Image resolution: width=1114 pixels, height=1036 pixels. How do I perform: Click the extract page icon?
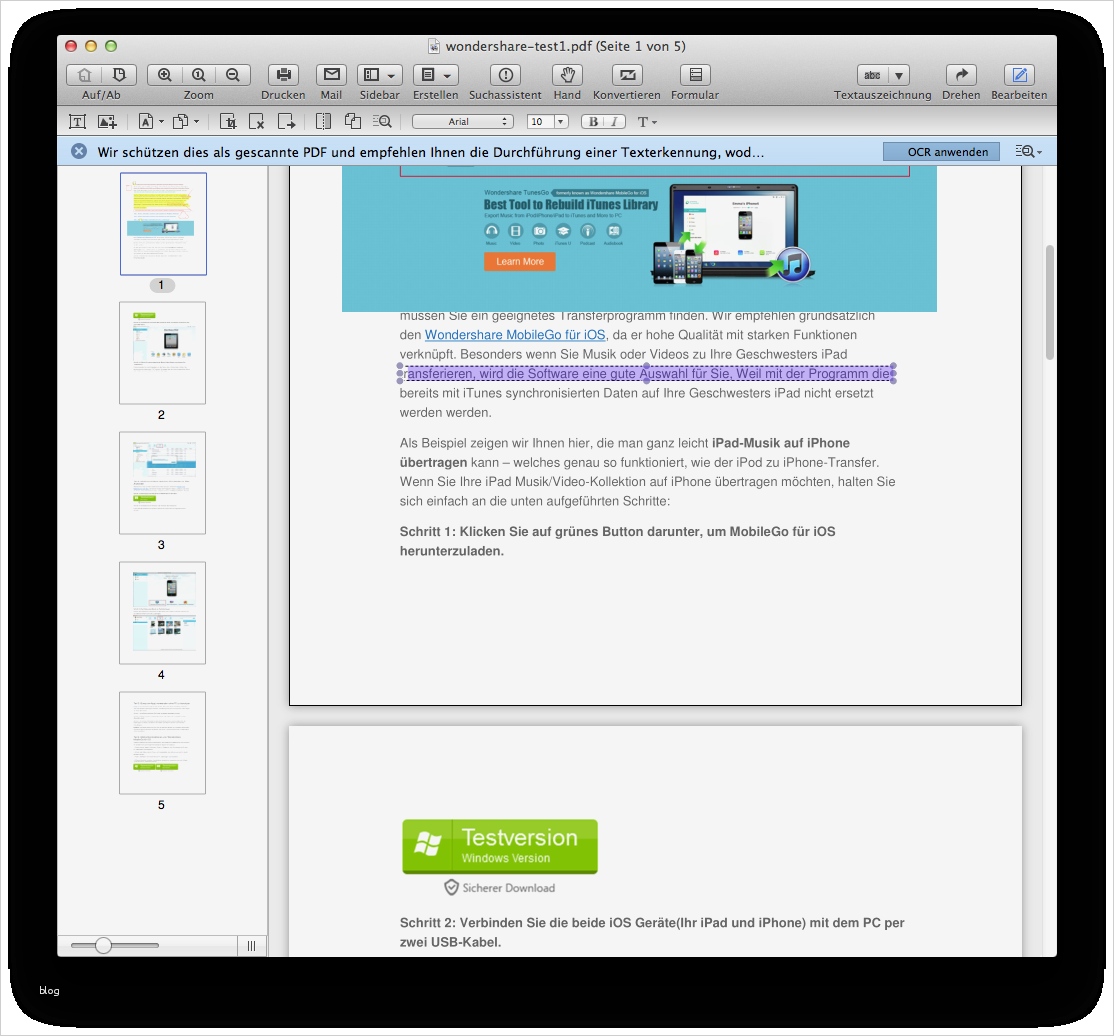tap(286, 122)
